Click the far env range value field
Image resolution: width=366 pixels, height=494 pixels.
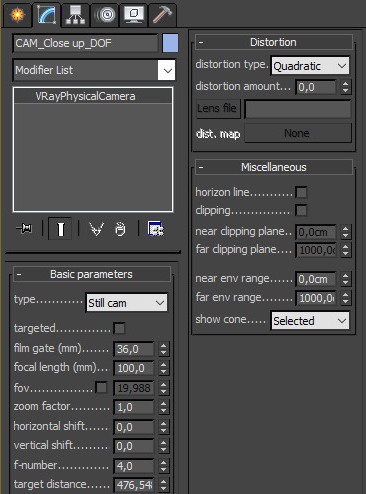pos(316,298)
